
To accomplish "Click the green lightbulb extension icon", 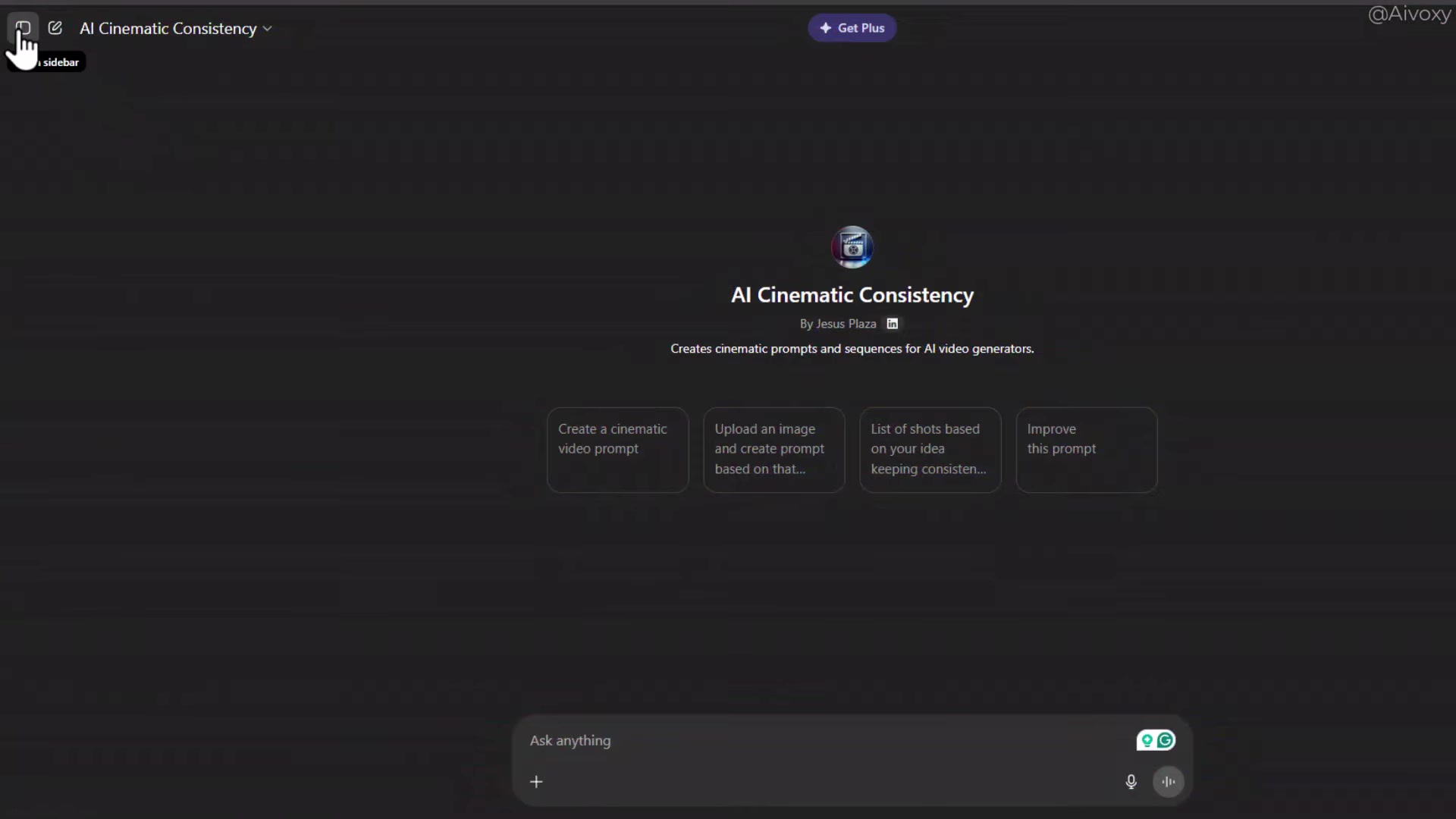I will [1147, 740].
